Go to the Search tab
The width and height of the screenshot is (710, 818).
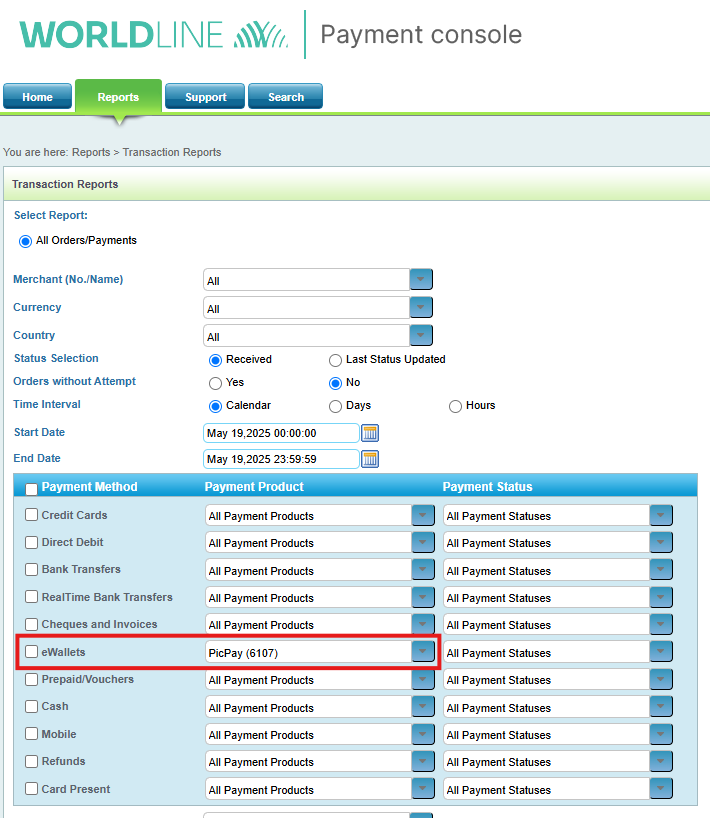click(x=286, y=97)
